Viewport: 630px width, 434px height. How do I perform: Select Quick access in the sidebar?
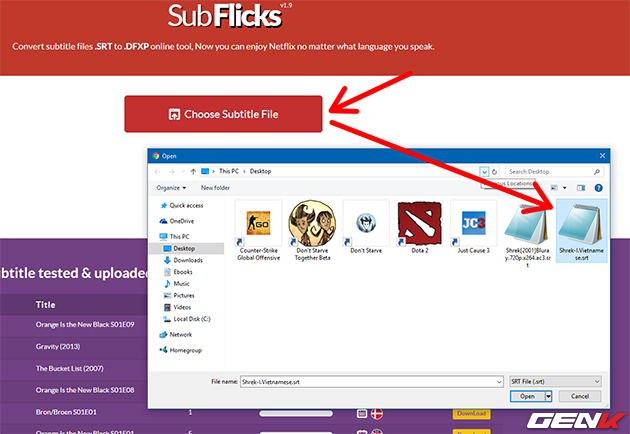click(182, 205)
